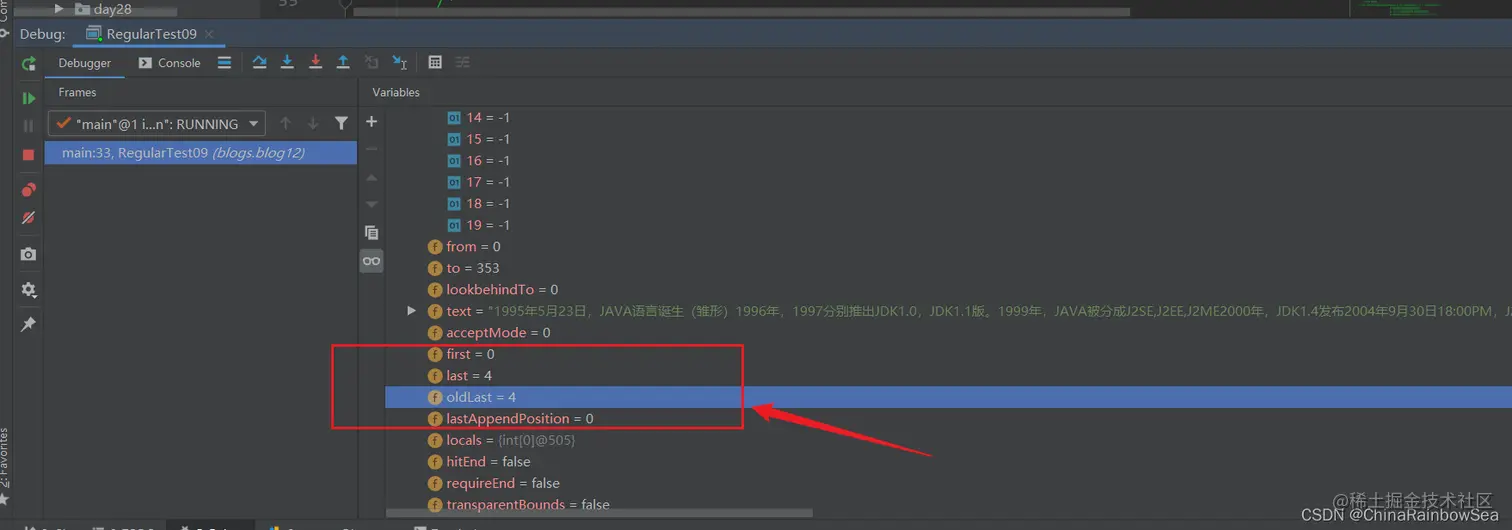Click Step Out blue up-arrow icon
The height and width of the screenshot is (530, 1512).
click(343, 62)
